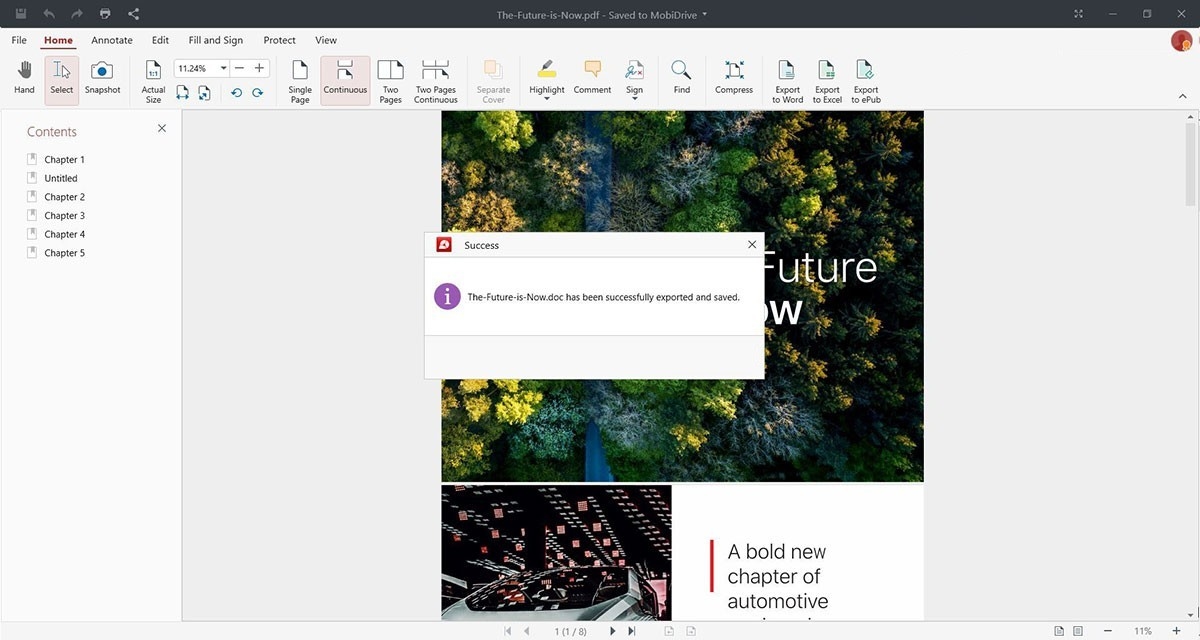The image size is (1200, 640).
Task: Zoom in using status bar plus
Action: coord(1176,631)
